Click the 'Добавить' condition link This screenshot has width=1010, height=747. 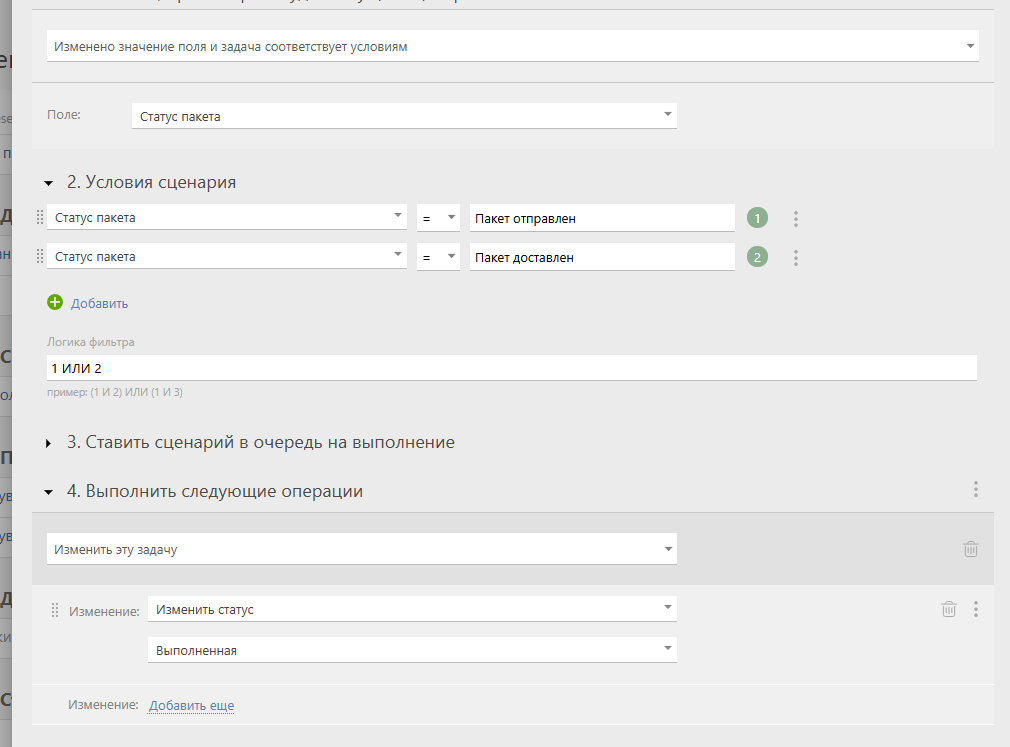[99, 303]
